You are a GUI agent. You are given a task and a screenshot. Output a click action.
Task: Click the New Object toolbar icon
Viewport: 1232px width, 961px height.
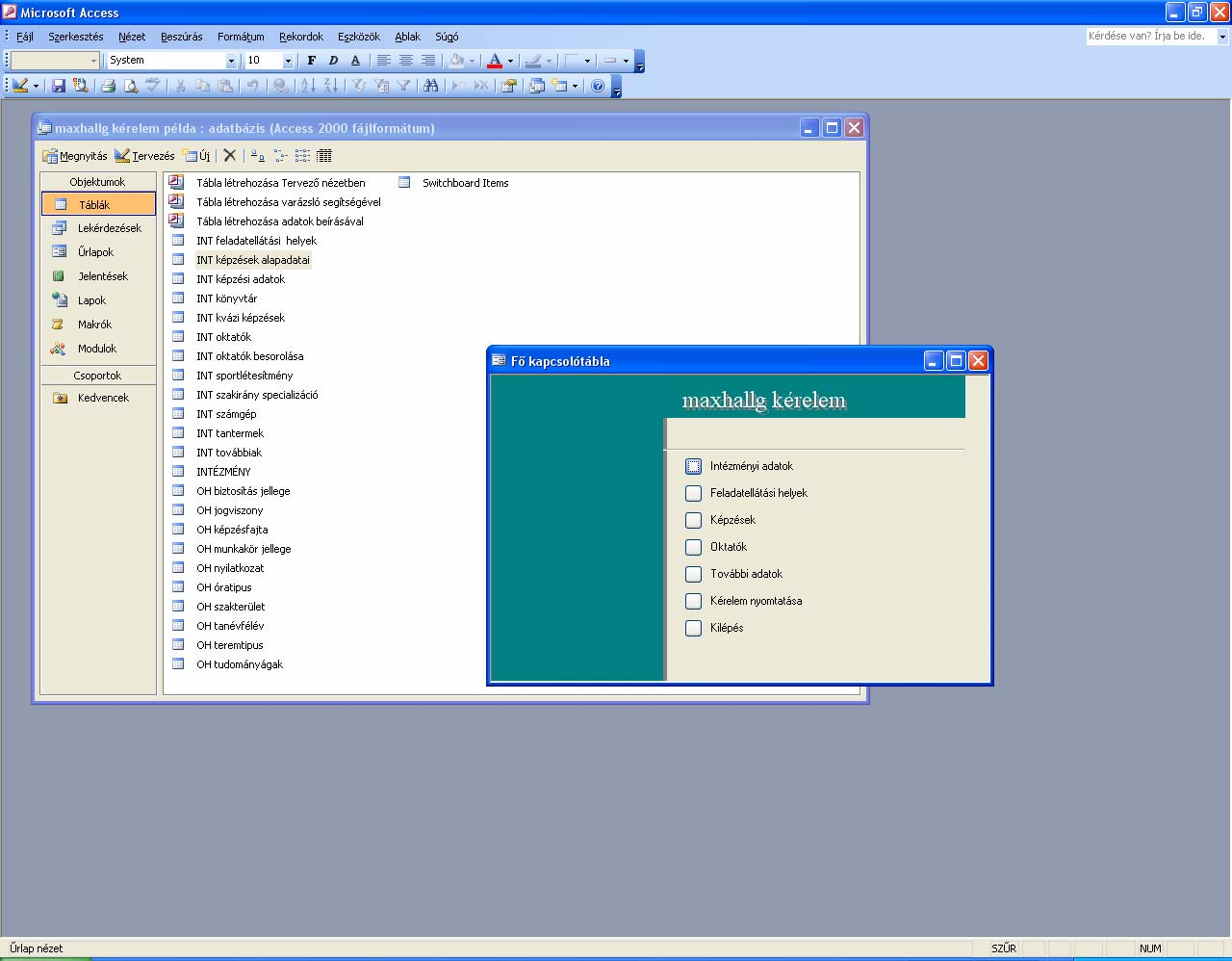(559, 86)
